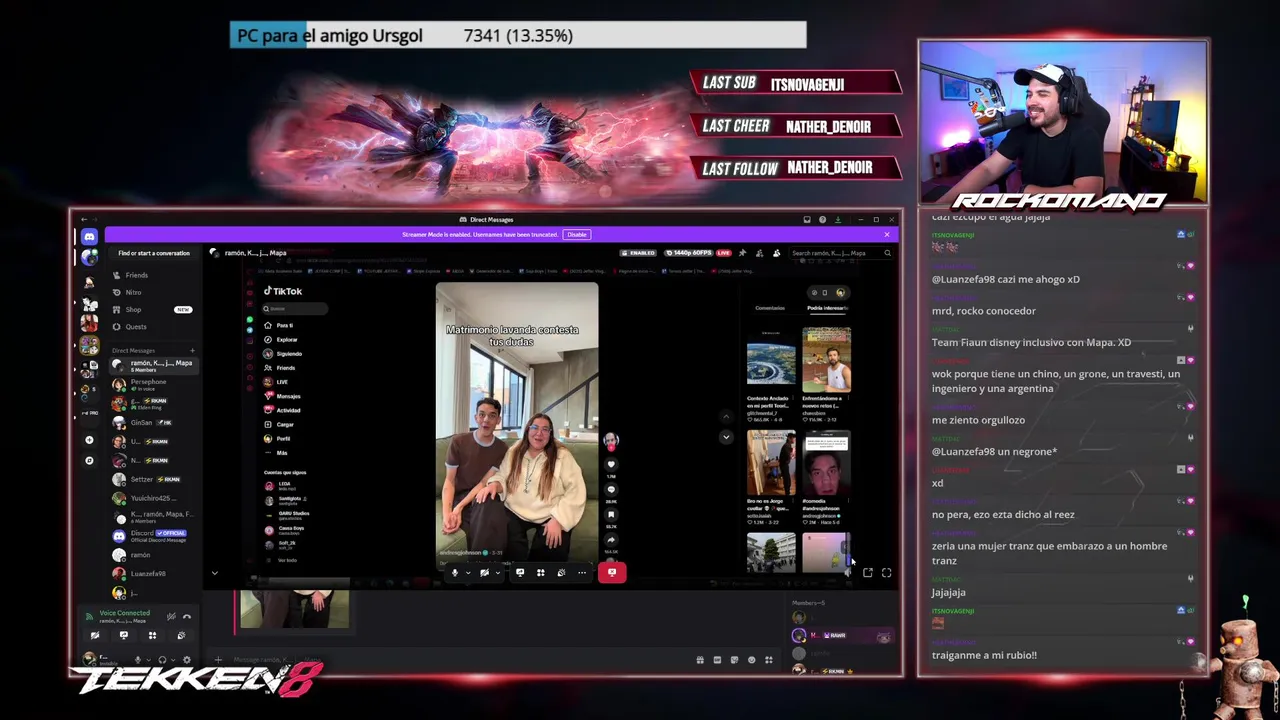The height and width of the screenshot is (720, 1280).
Task: Collapse call view with bottom chevron
Action: coord(214,573)
